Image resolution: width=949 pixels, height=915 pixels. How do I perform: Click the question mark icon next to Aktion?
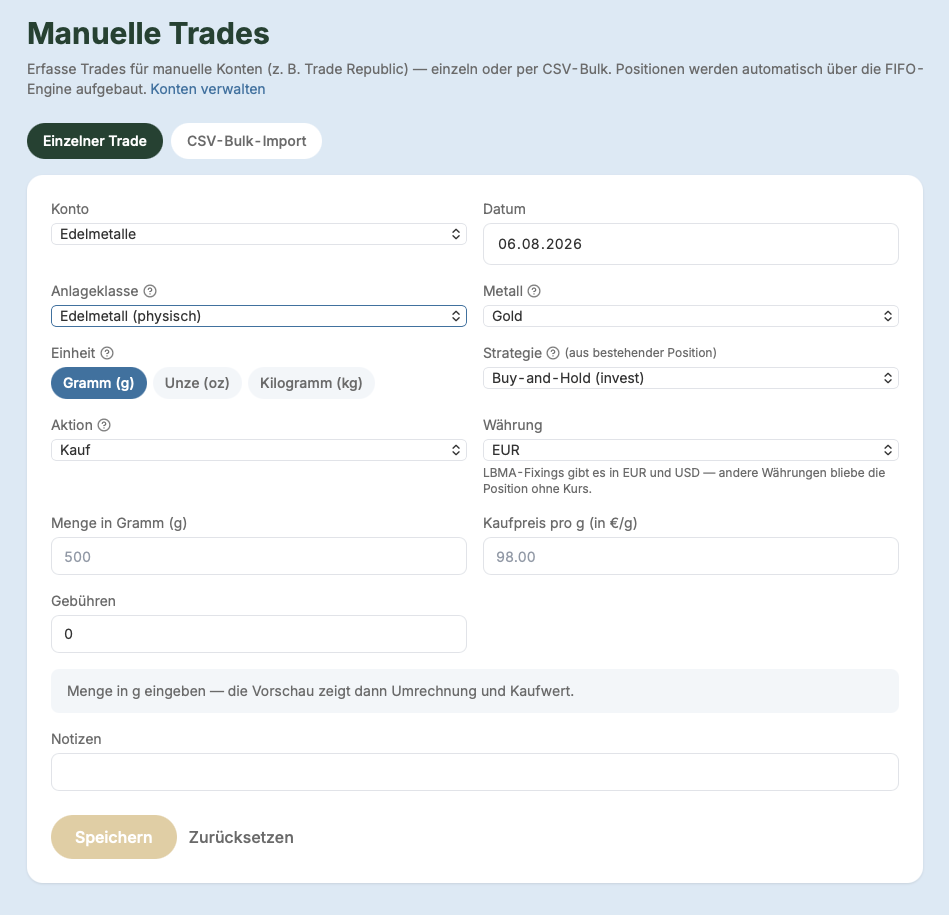(104, 425)
